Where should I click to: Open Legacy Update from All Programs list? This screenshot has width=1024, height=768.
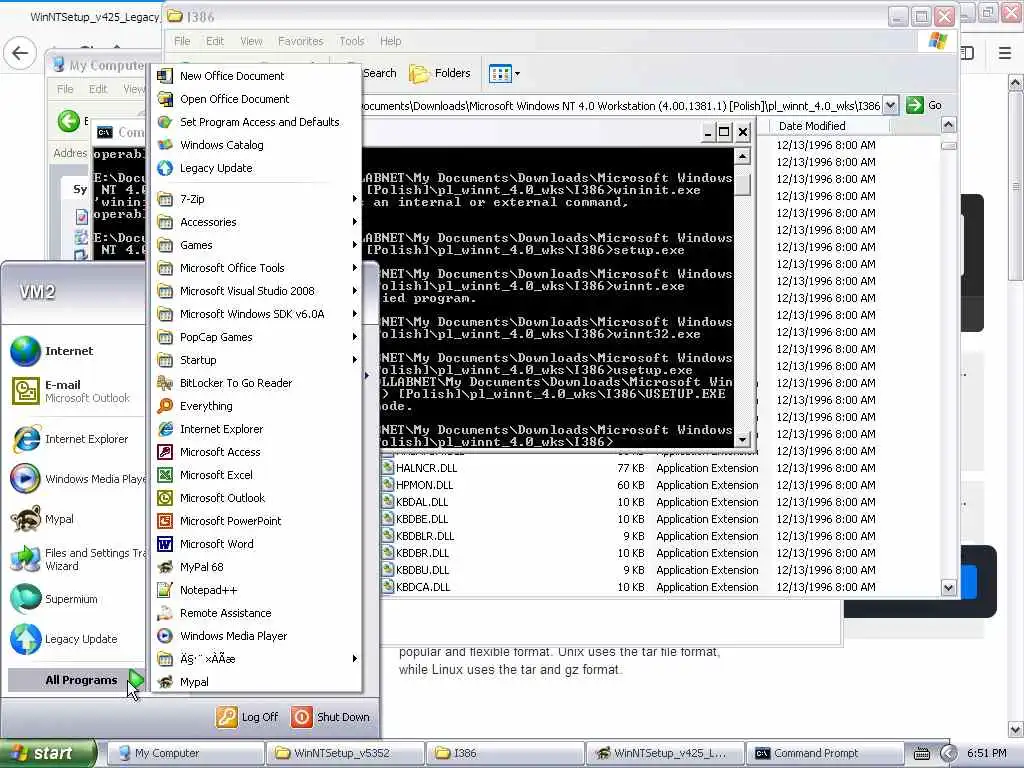point(257,168)
